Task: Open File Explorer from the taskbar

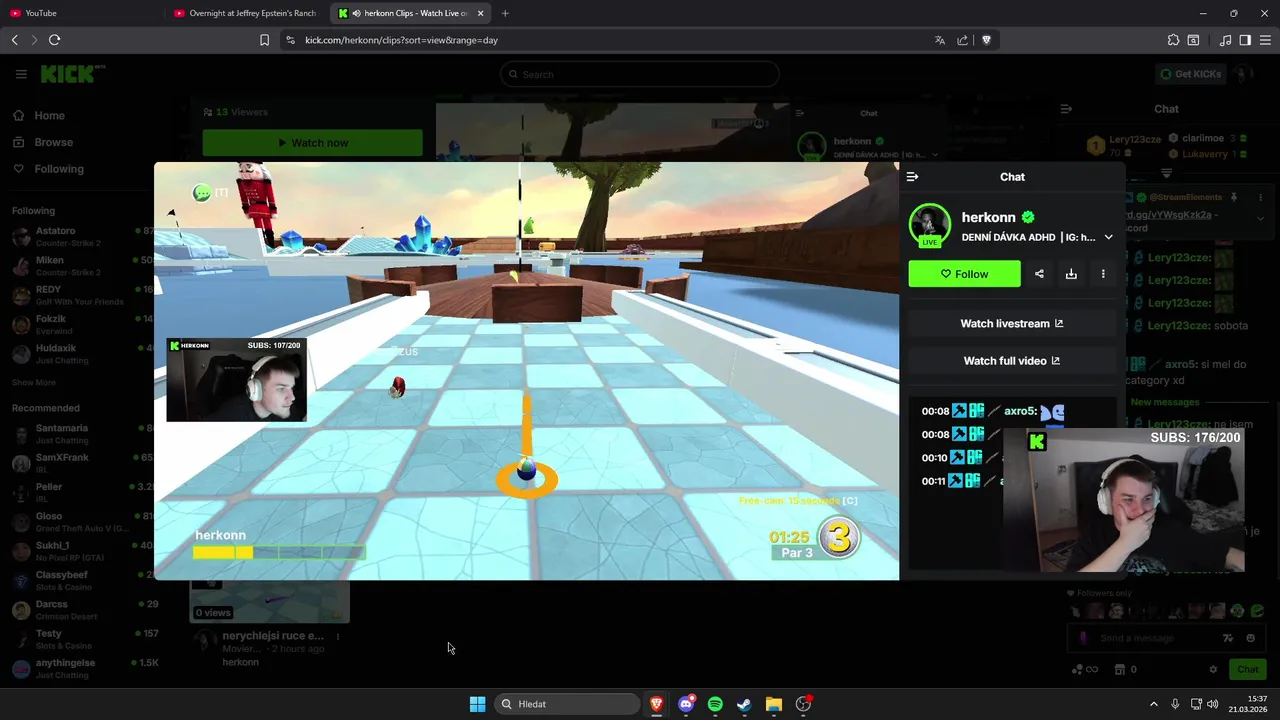Action: pyautogui.click(x=773, y=704)
